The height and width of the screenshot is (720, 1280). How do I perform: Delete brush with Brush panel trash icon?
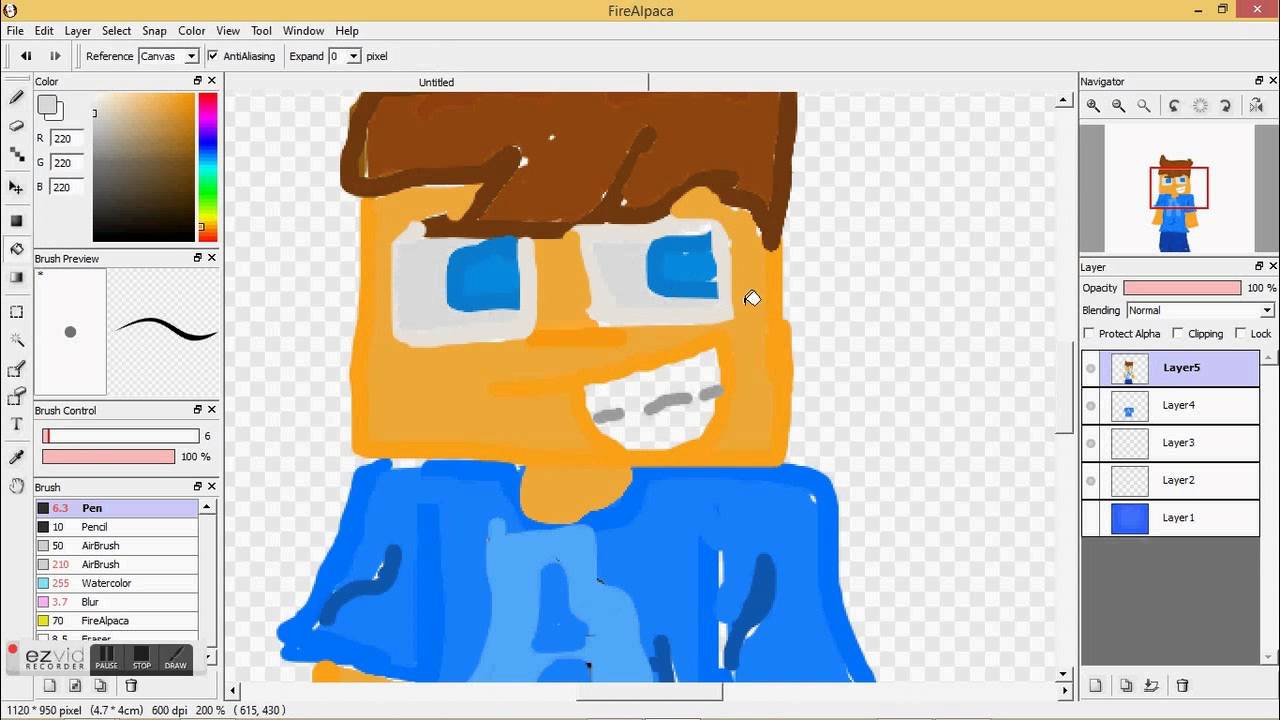[131, 685]
